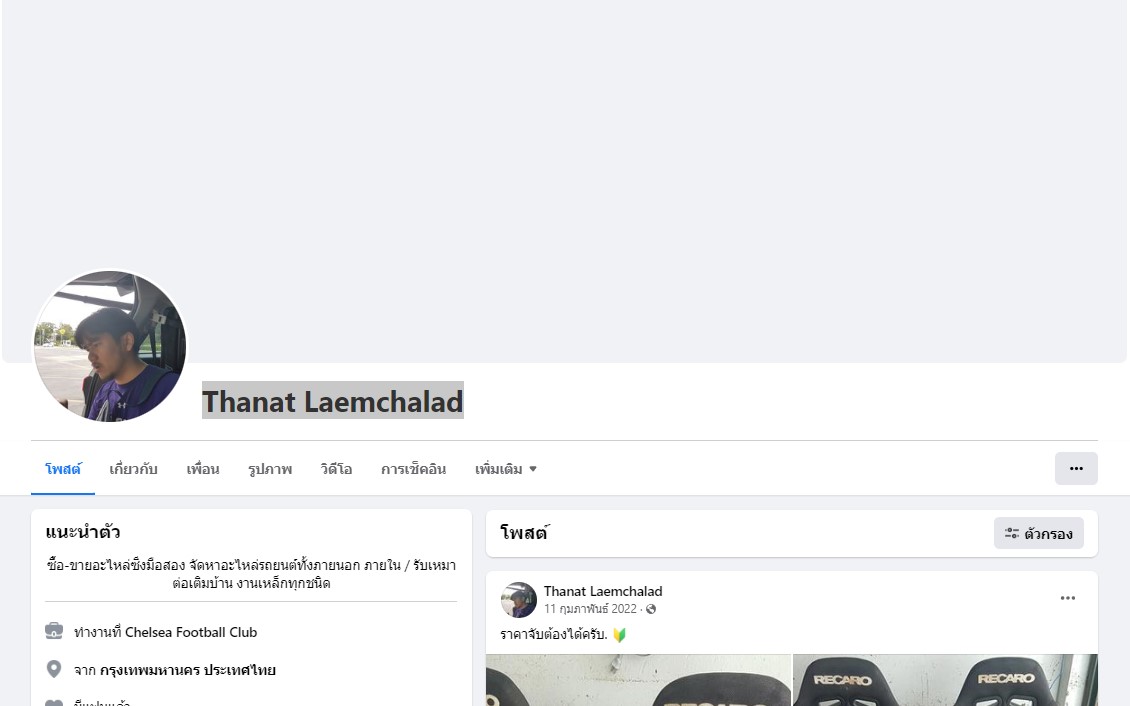Switch to the โพสต์ tab

(63, 469)
